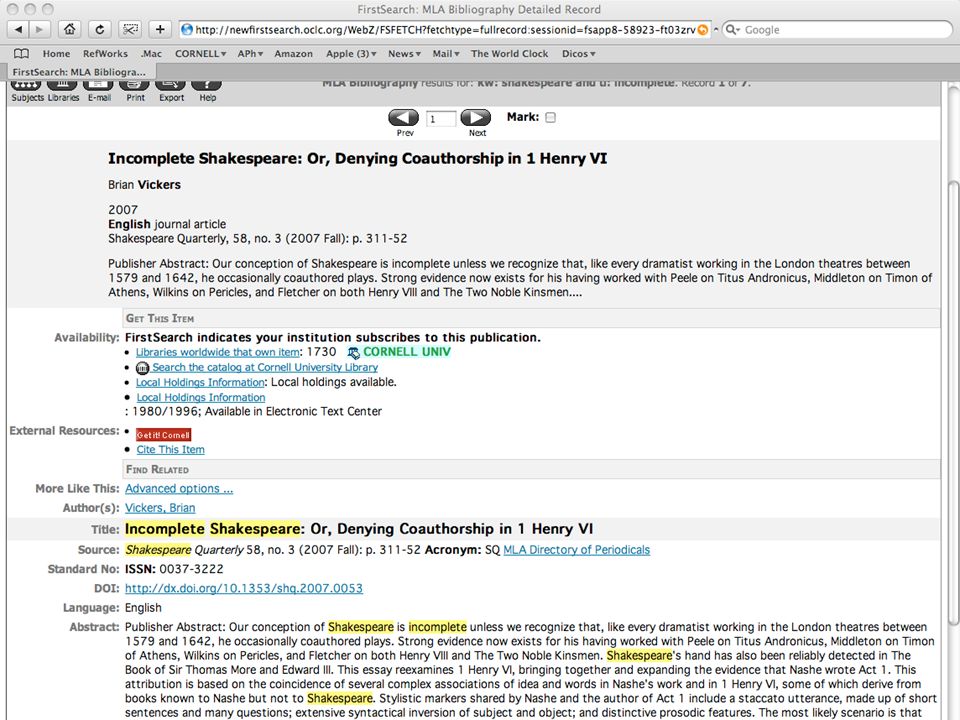Click the RSS/snapback orange icon in address bar
This screenshot has height=720, width=960.
coord(703,29)
